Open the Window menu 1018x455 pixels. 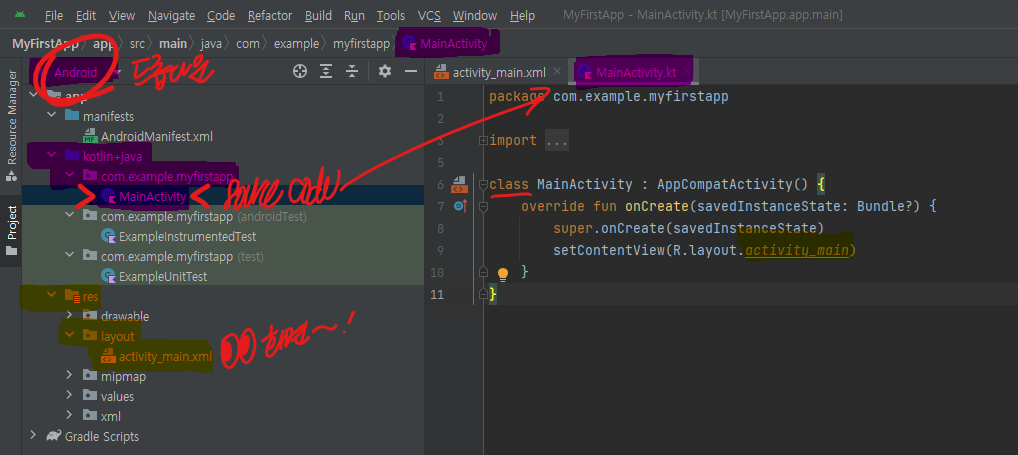pos(475,16)
